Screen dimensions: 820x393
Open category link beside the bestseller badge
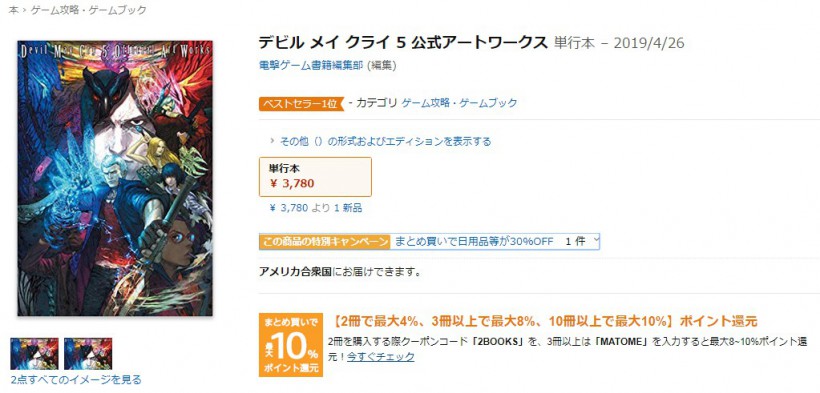(459, 103)
